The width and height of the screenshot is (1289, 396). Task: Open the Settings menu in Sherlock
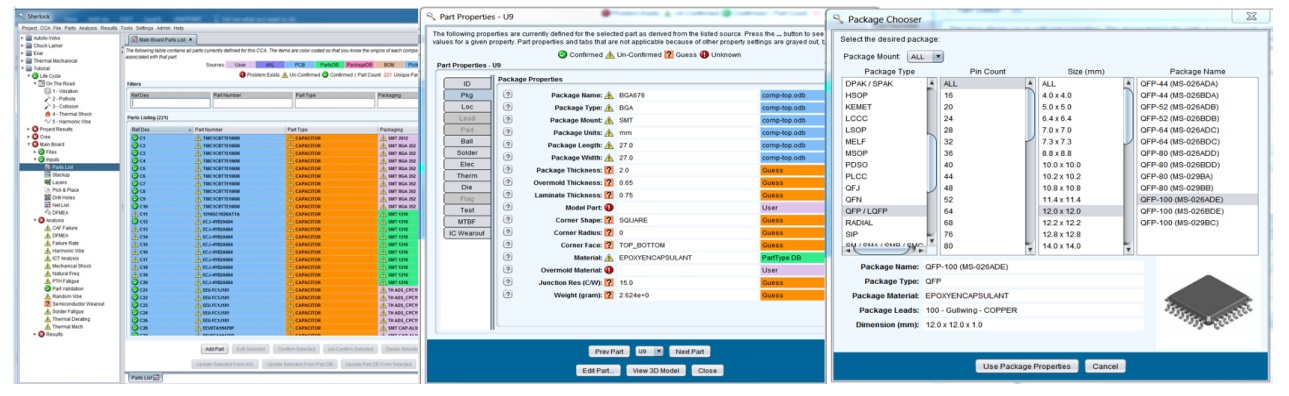[144, 28]
